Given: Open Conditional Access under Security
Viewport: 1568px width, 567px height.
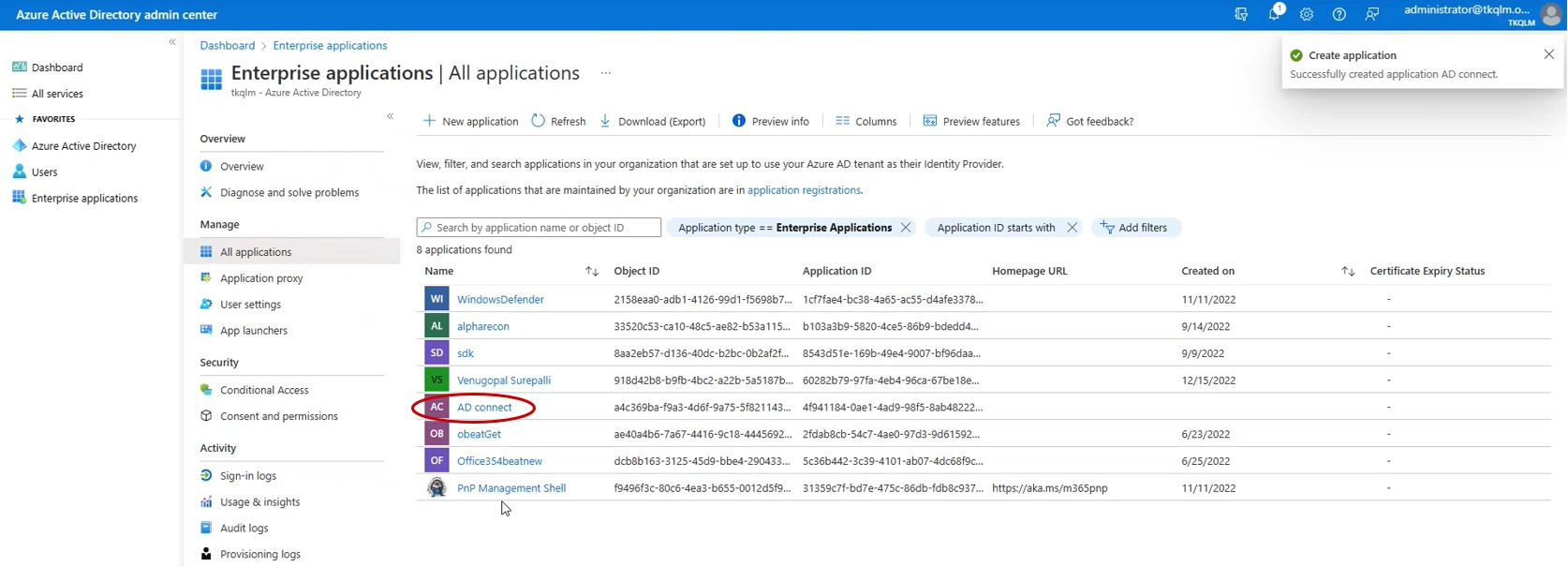Looking at the screenshot, I should tap(264, 390).
